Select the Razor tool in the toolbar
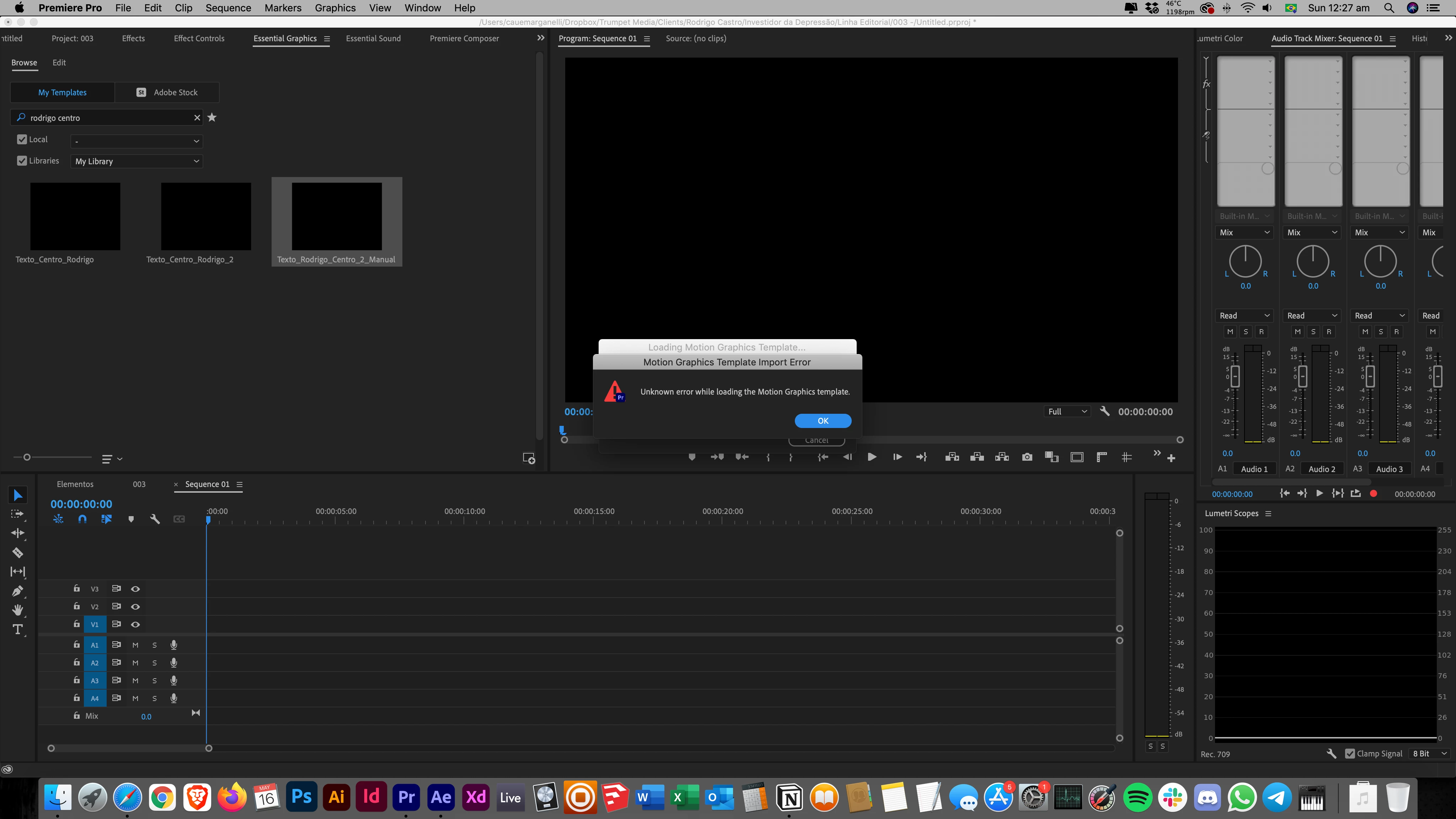The image size is (1456, 819). (17, 552)
